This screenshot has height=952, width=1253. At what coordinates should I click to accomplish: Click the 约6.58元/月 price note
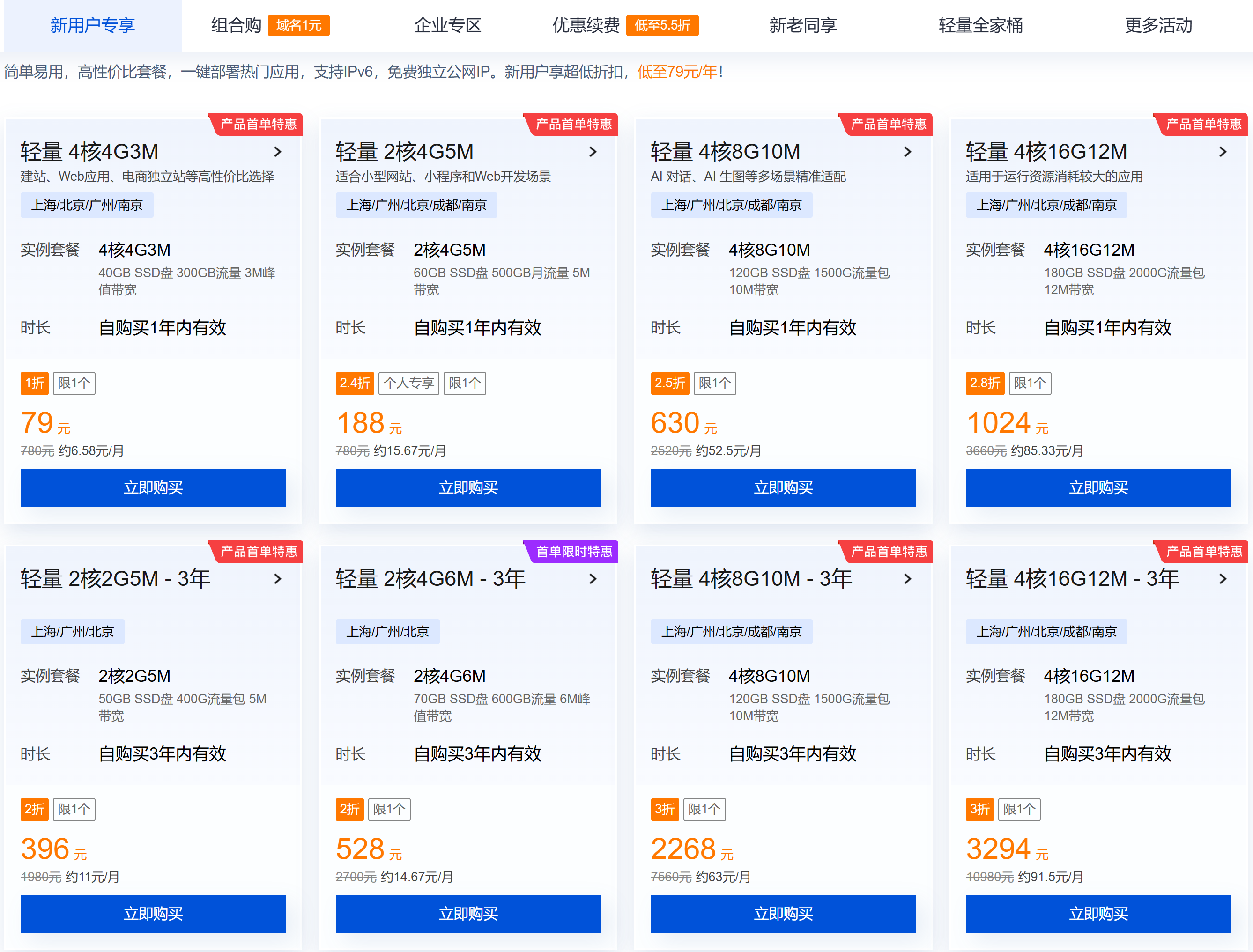pyautogui.click(x=91, y=451)
